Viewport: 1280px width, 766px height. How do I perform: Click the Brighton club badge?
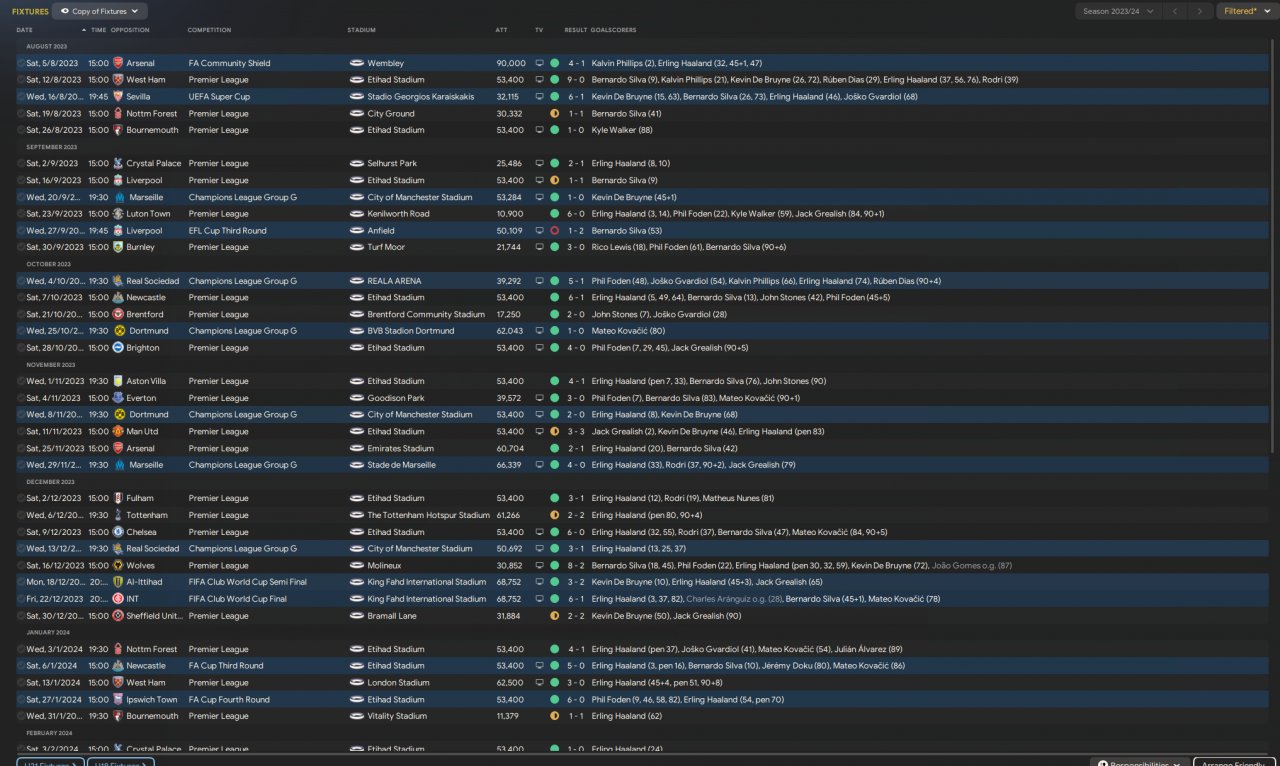click(x=118, y=348)
